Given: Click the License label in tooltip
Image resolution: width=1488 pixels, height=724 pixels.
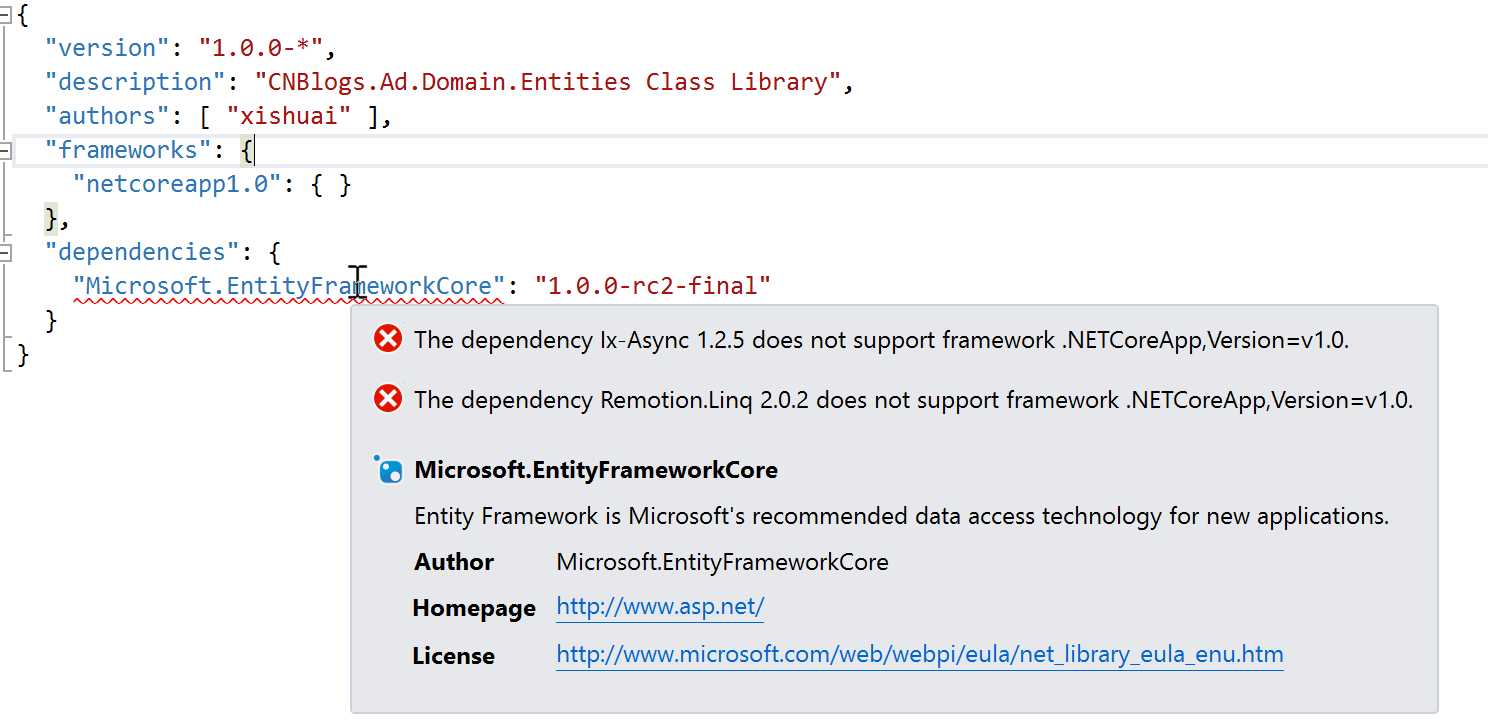Looking at the screenshot, I should [454, 656].
